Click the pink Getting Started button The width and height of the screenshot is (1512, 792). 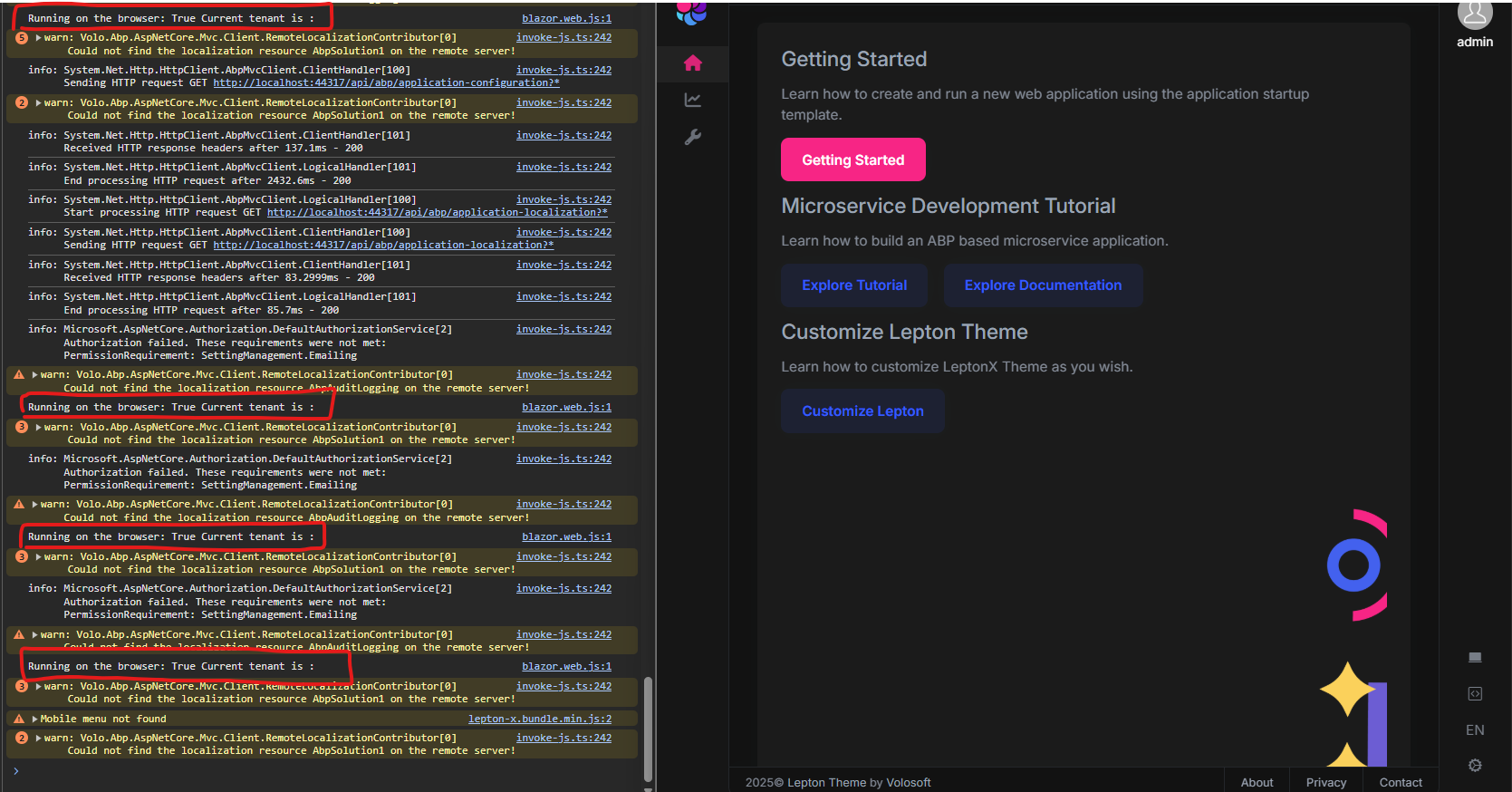(852, 160)
